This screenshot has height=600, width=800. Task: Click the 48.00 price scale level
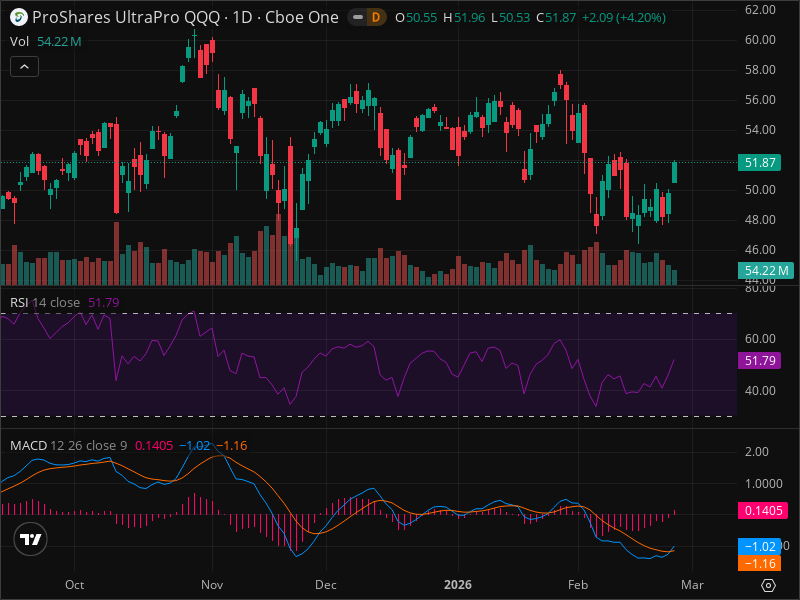pos(760,220)
